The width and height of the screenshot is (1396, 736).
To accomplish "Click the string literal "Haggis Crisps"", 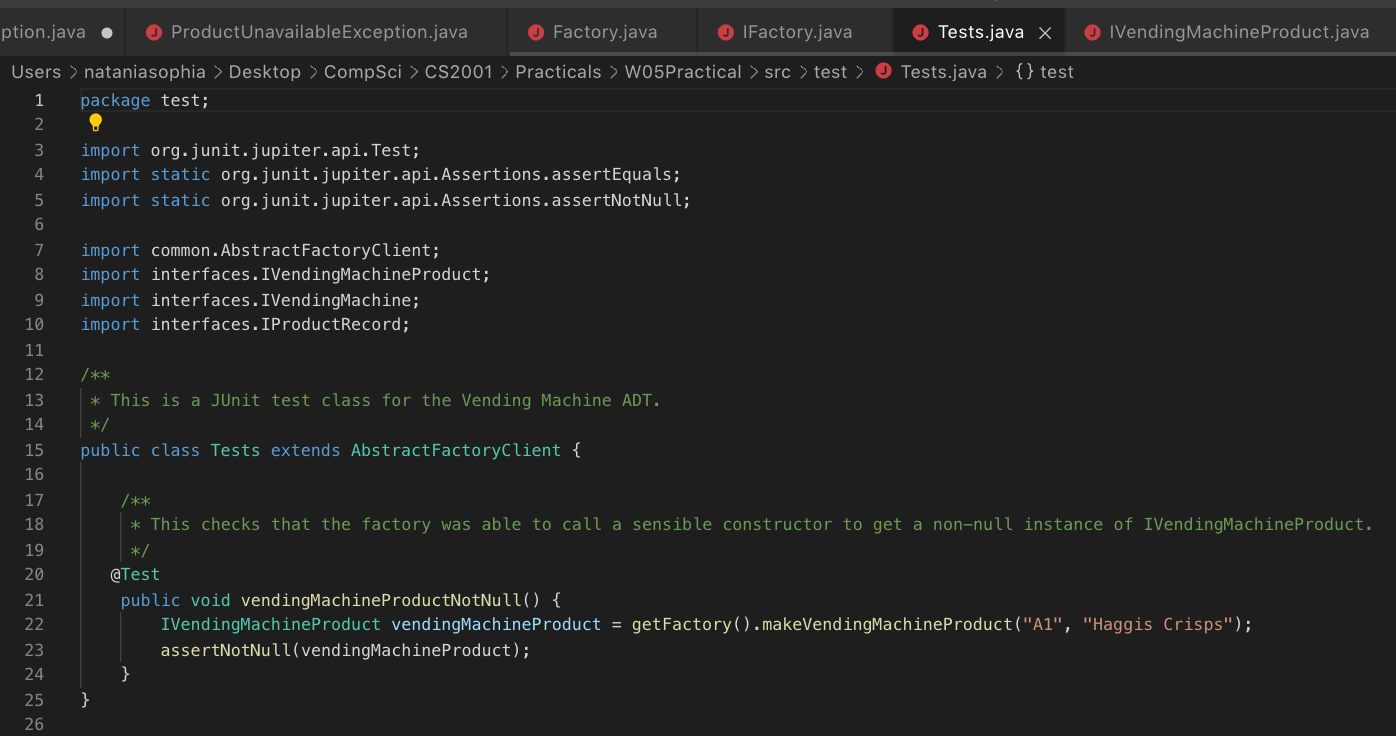I will (1158, 624).
